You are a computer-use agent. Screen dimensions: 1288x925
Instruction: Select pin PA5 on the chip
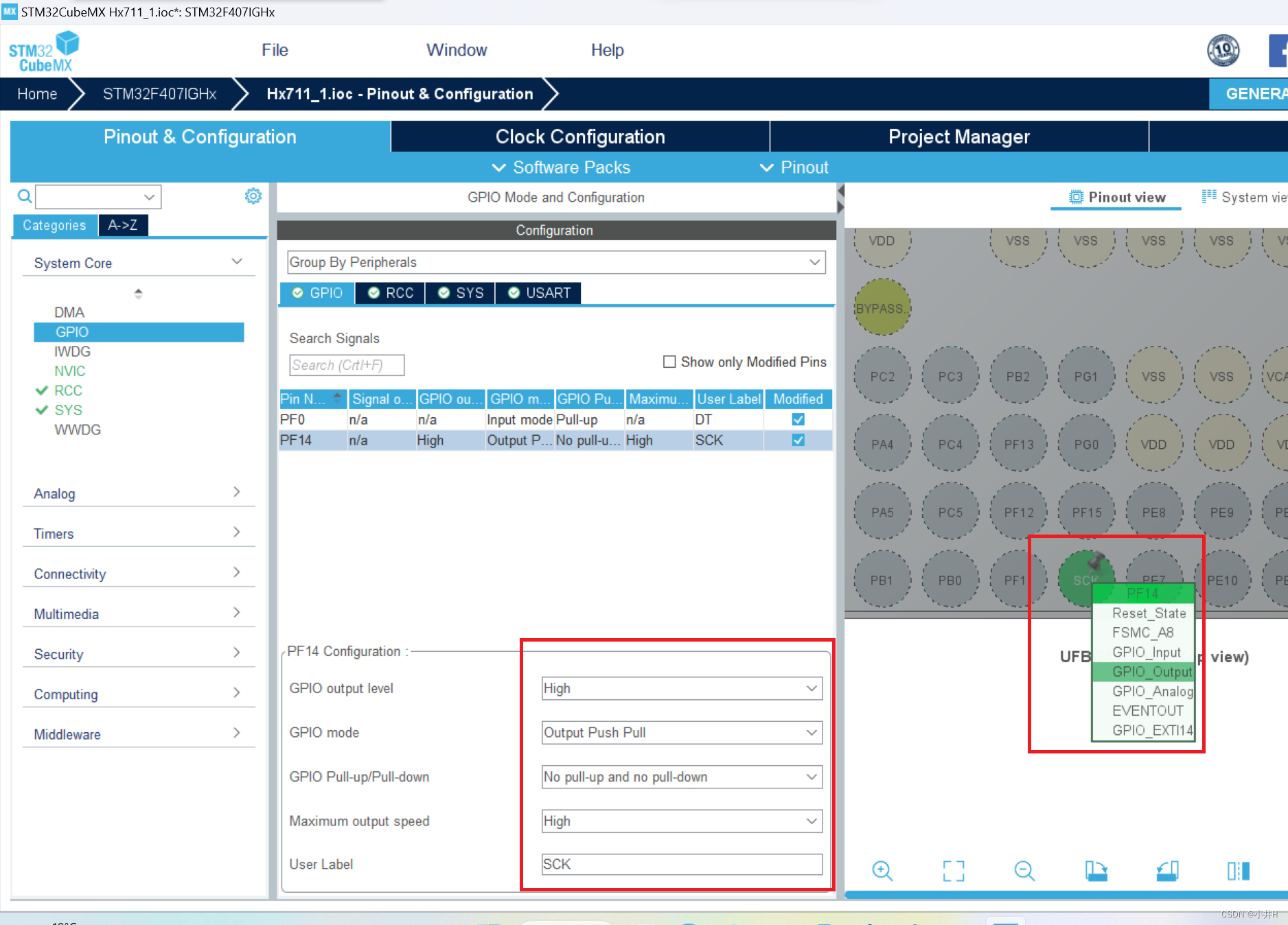tap(882, 512)
